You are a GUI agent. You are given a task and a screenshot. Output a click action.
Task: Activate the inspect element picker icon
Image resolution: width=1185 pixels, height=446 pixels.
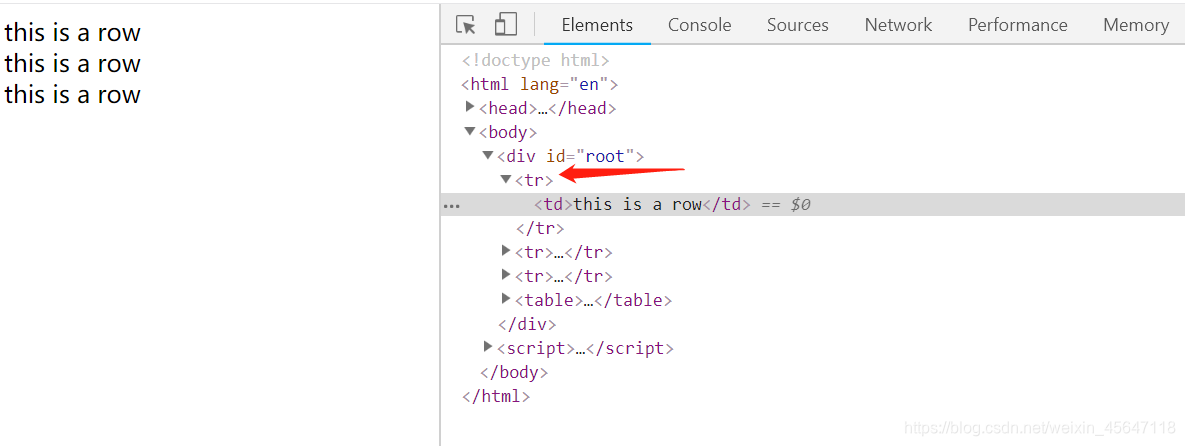tap(466, 25)
